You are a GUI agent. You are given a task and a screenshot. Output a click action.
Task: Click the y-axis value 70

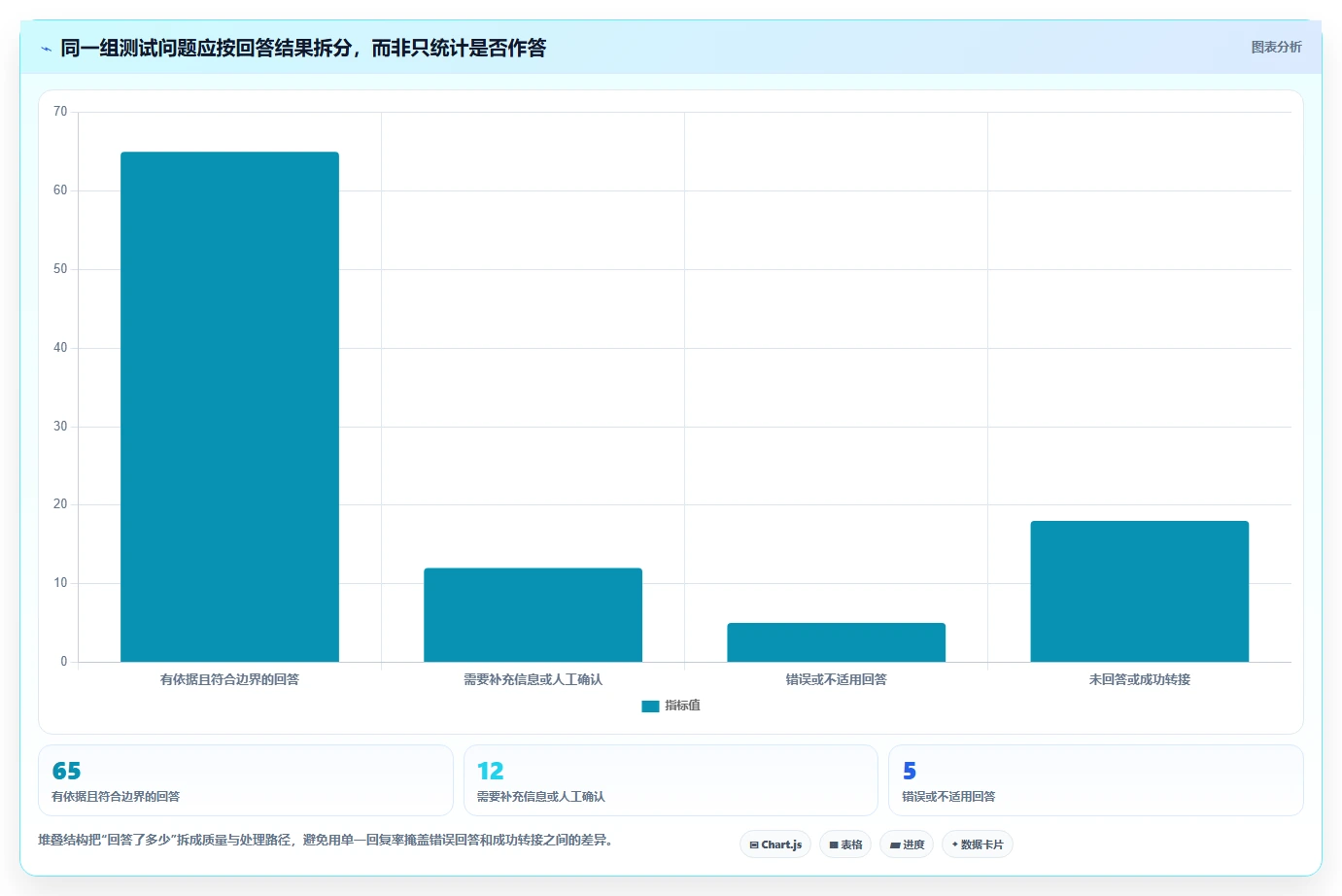(60, 112)
